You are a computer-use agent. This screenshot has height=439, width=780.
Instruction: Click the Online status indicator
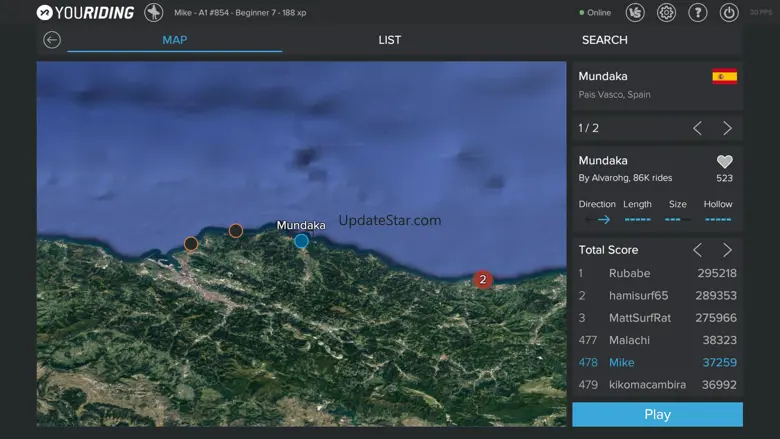point(595,12)
